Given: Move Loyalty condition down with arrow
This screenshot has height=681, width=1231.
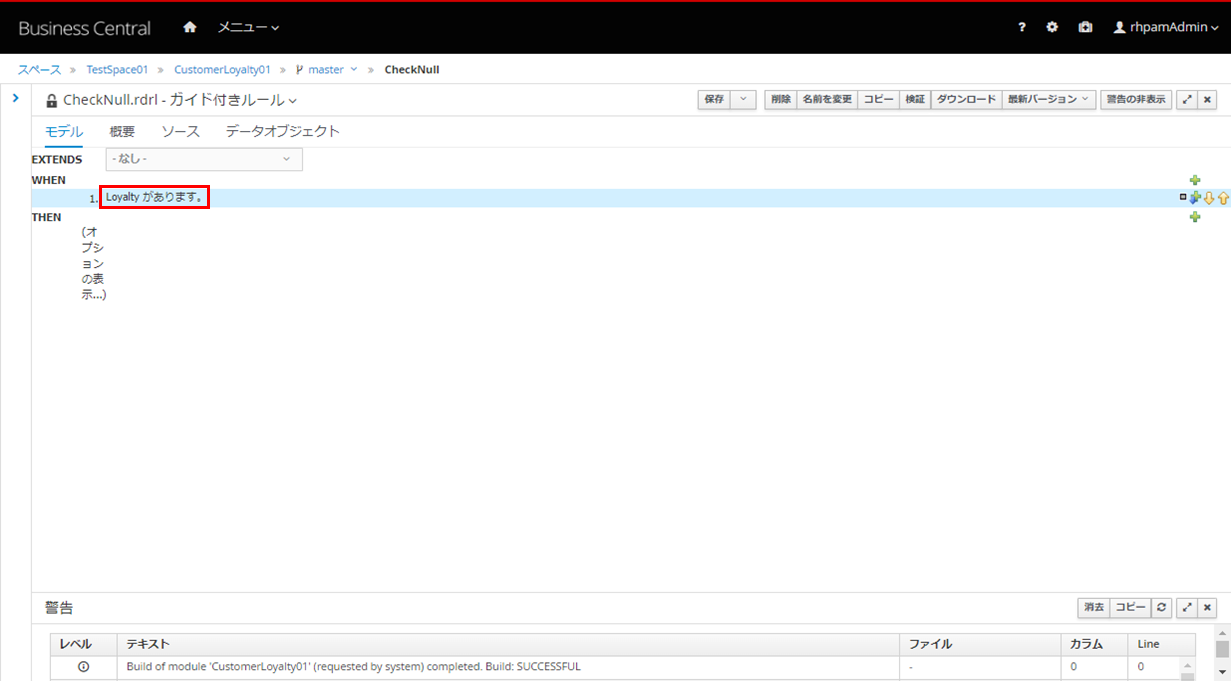Looking at the screenshot, I should coord(1208,198).
